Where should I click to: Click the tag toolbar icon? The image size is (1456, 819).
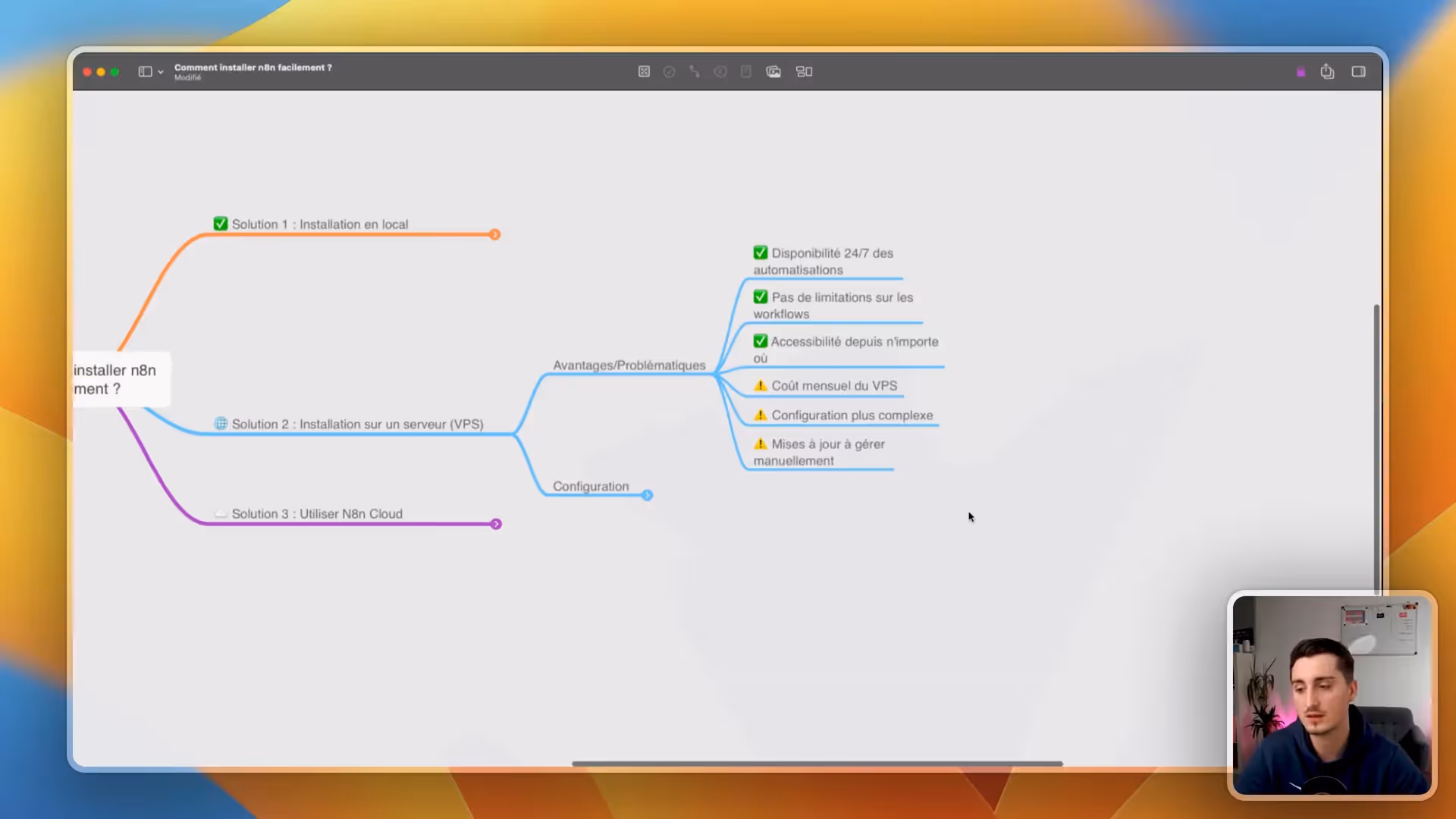click(720, 71)
